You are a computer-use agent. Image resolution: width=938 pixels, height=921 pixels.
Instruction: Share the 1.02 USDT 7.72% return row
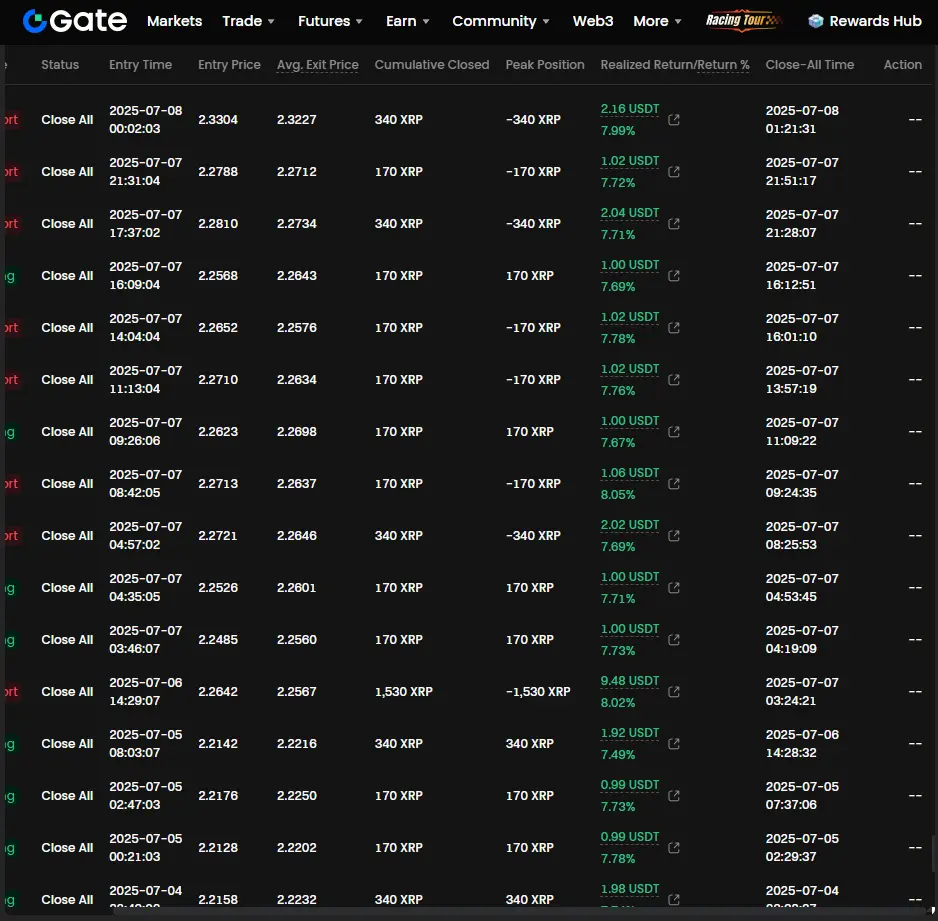coord(674,172)
